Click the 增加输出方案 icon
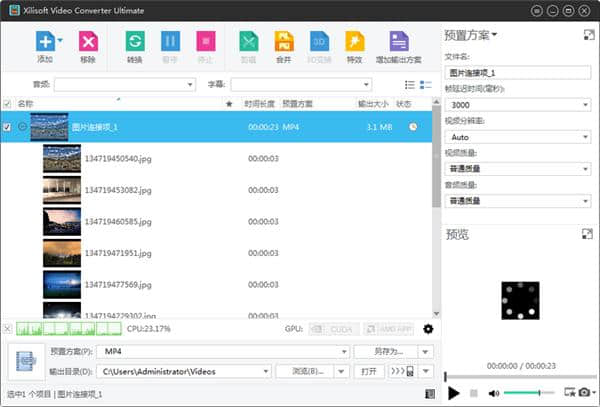 (398, 42)
